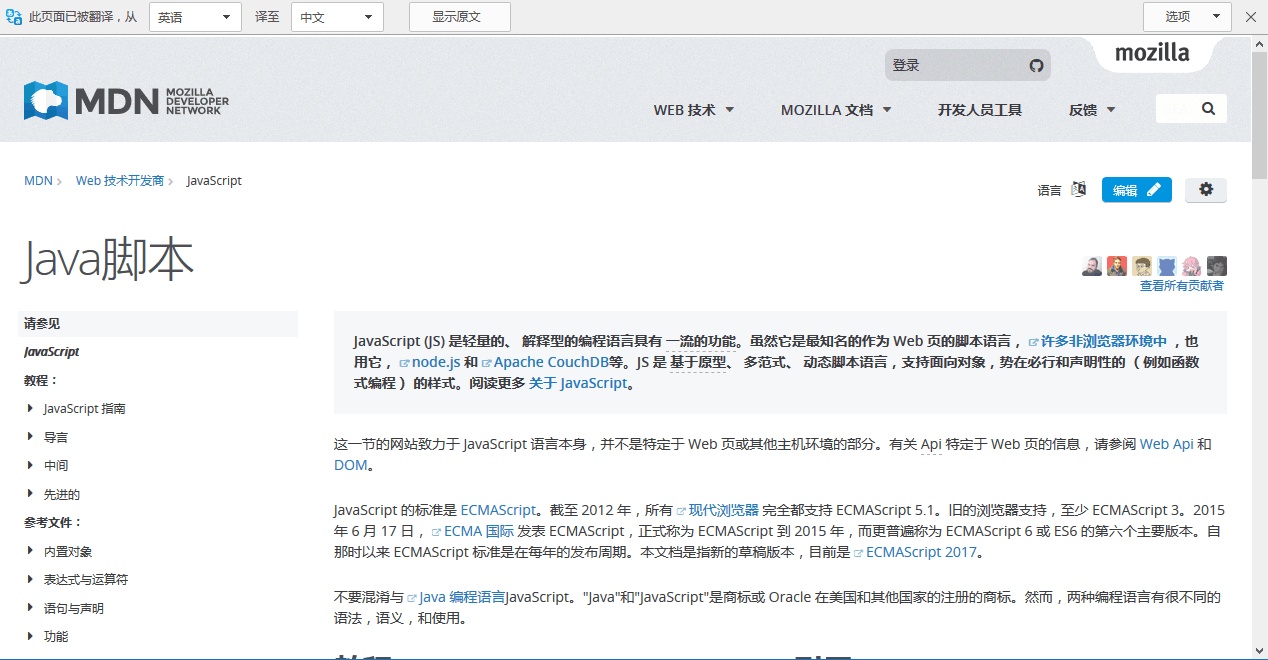Click the 编辑 edit button
The width and height of the screenshot is (1268, 660).
tap(1137, 190)
